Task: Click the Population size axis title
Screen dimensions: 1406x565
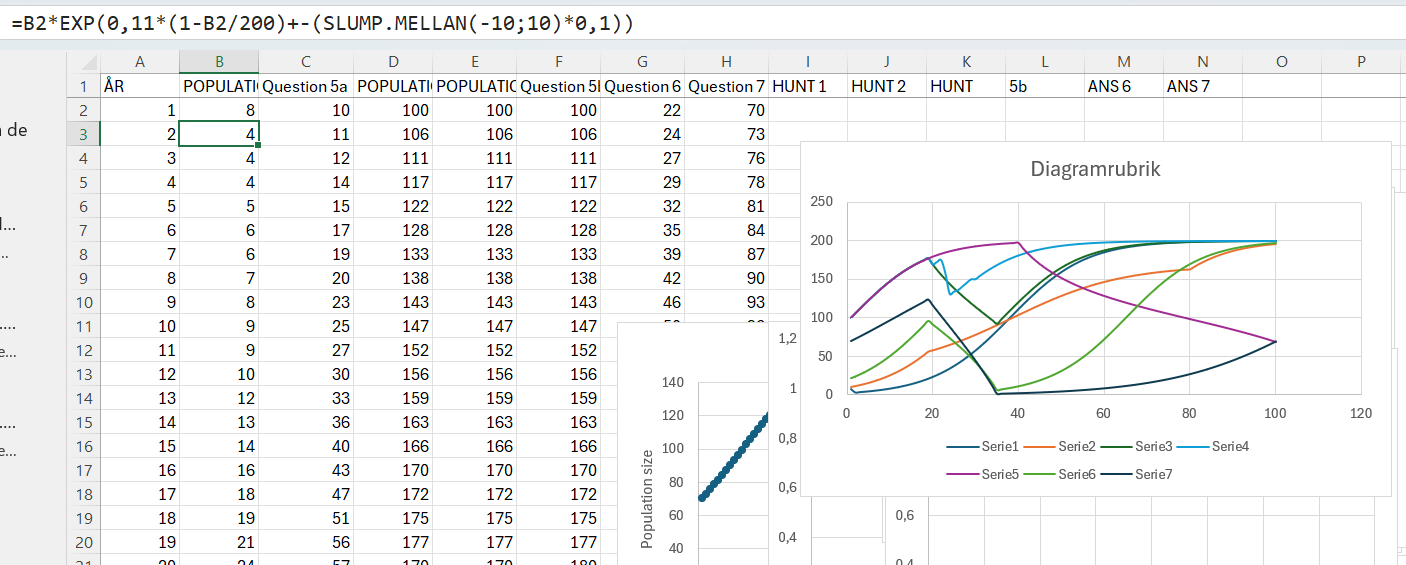Action: pyautogui.click(x=646, y=499)
